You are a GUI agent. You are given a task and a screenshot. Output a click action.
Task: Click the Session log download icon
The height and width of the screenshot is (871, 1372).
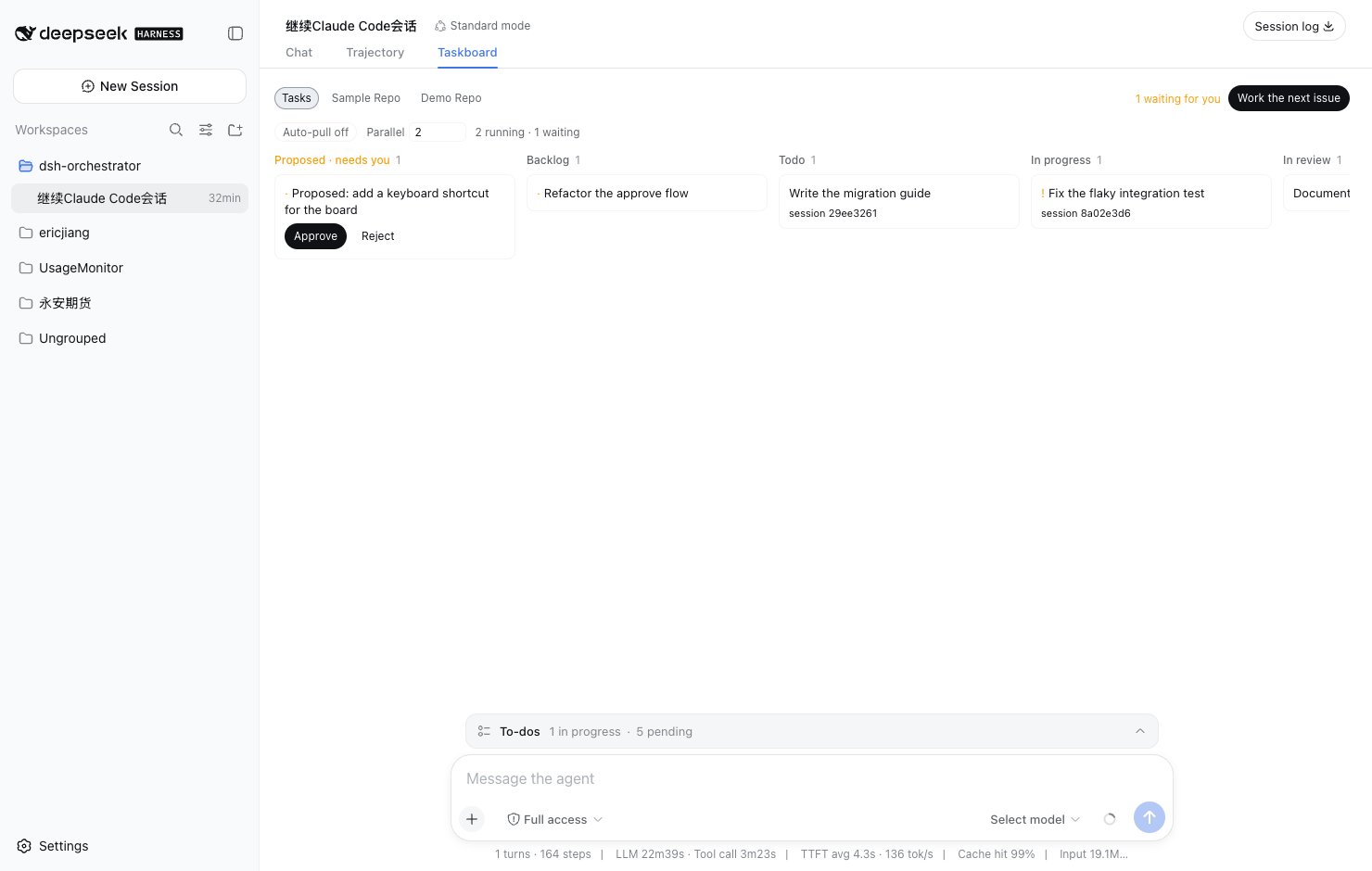tap(1328, 27)
